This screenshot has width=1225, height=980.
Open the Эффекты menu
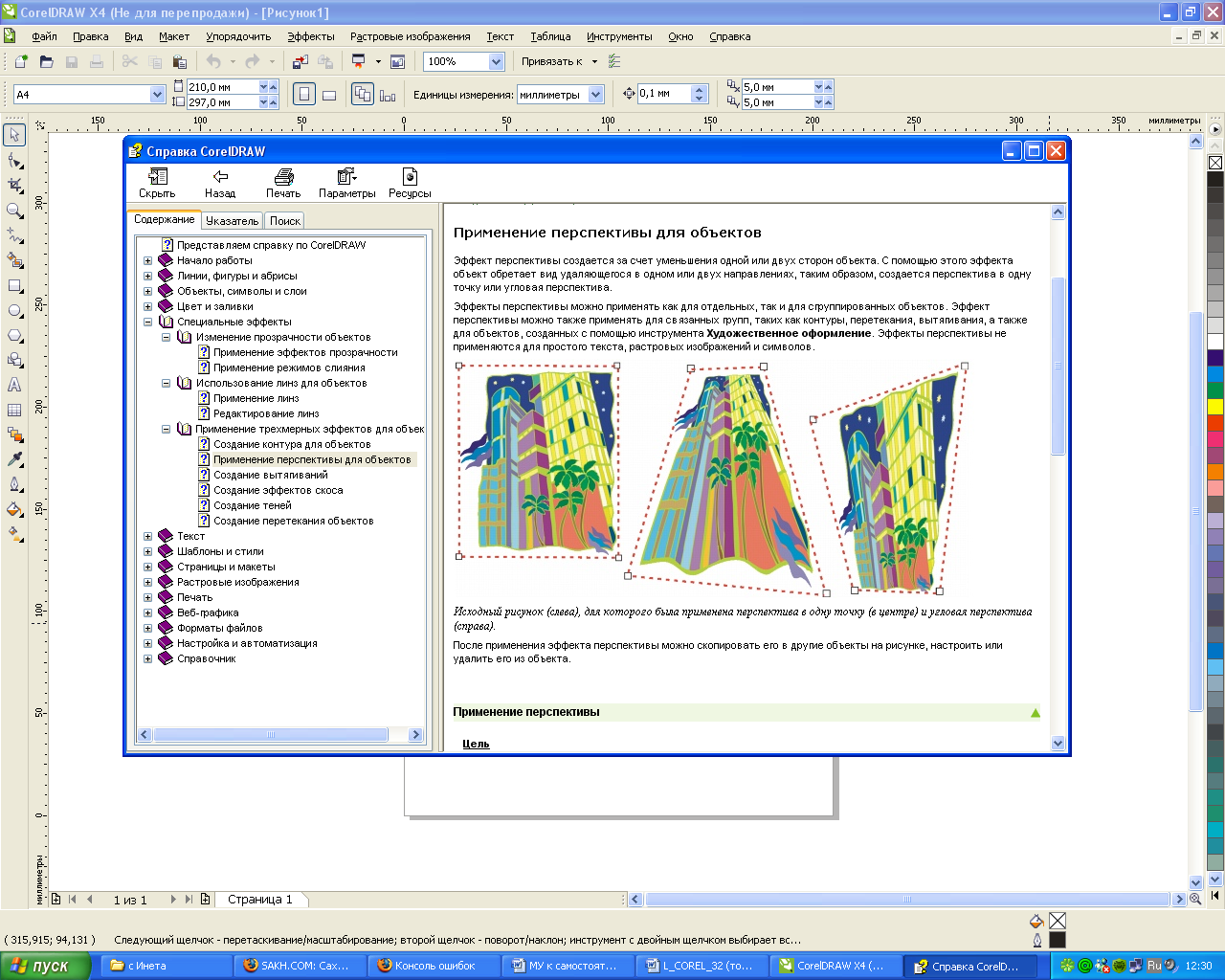(311, 36)
